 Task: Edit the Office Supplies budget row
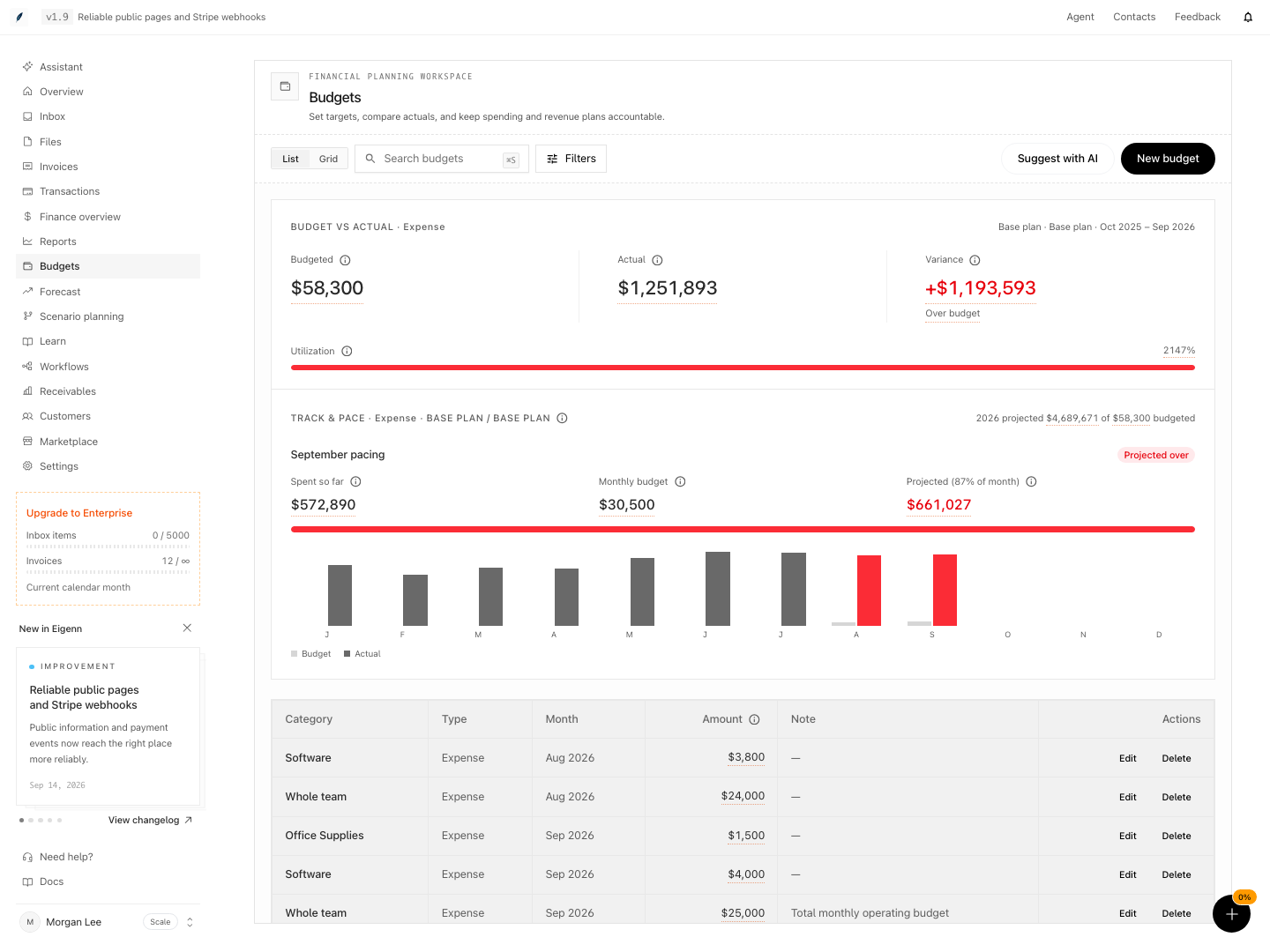point(1128,836)
